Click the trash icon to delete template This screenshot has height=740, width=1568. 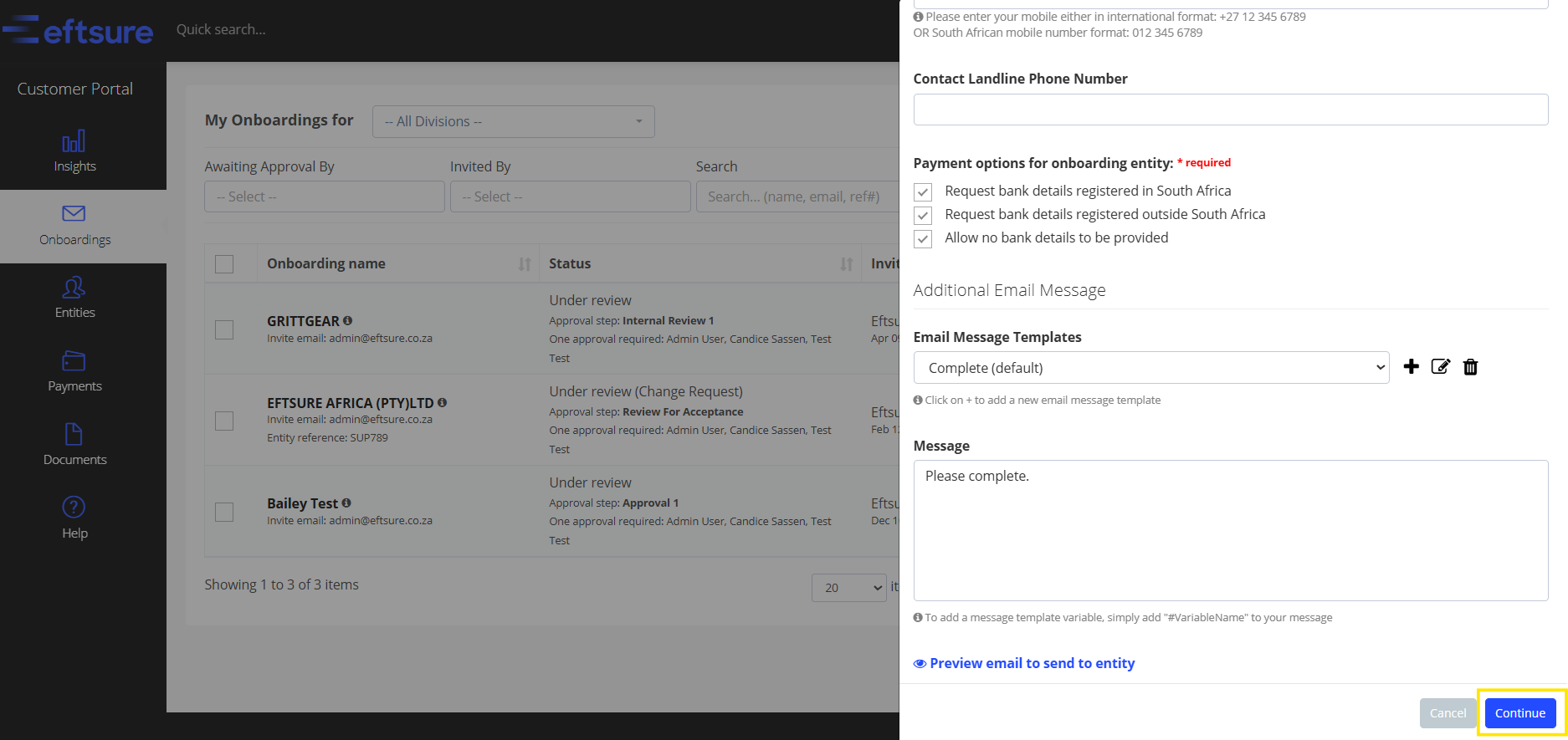click(1470, 367)
